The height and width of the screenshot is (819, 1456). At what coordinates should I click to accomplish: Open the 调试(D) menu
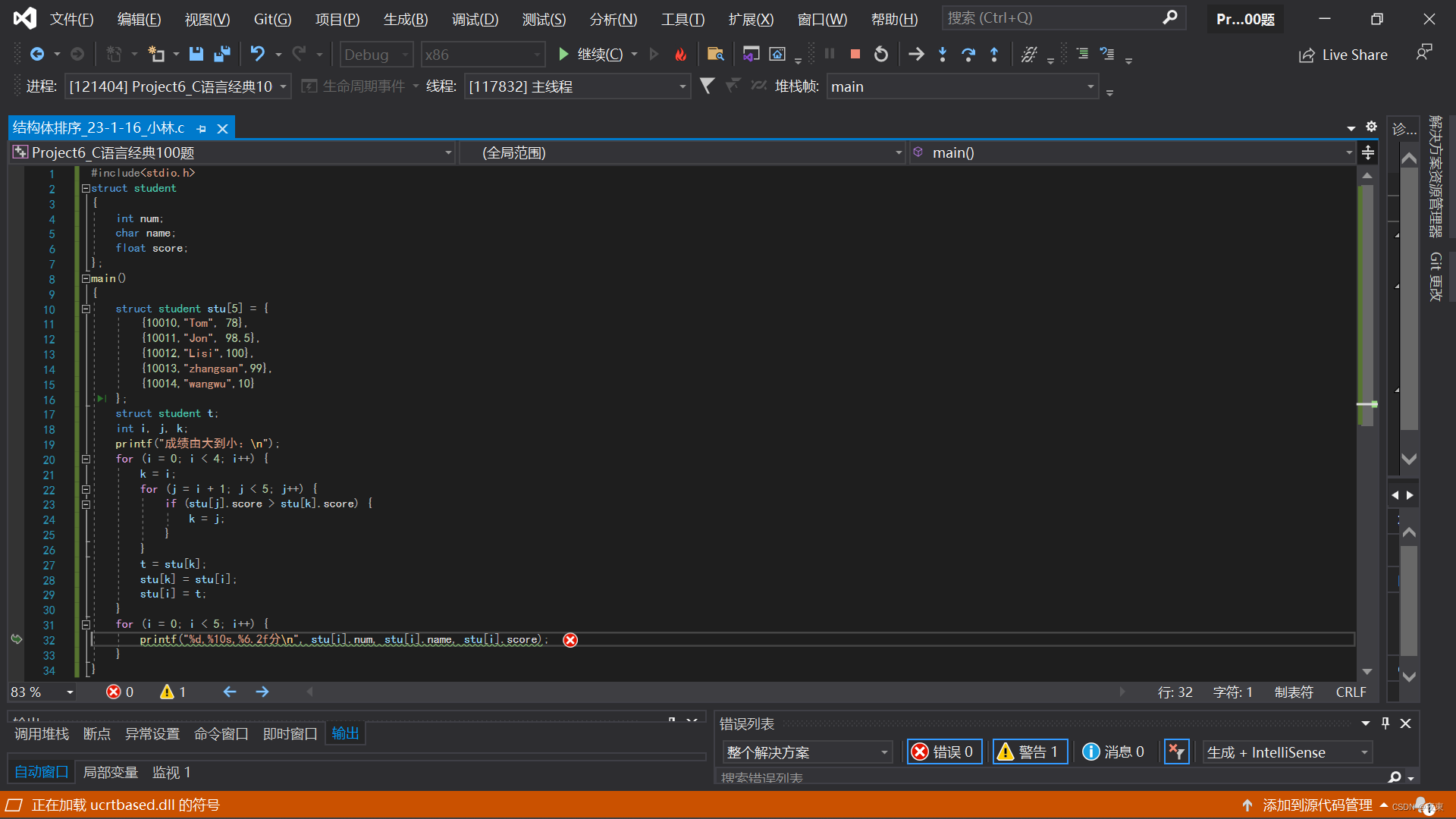475,19
